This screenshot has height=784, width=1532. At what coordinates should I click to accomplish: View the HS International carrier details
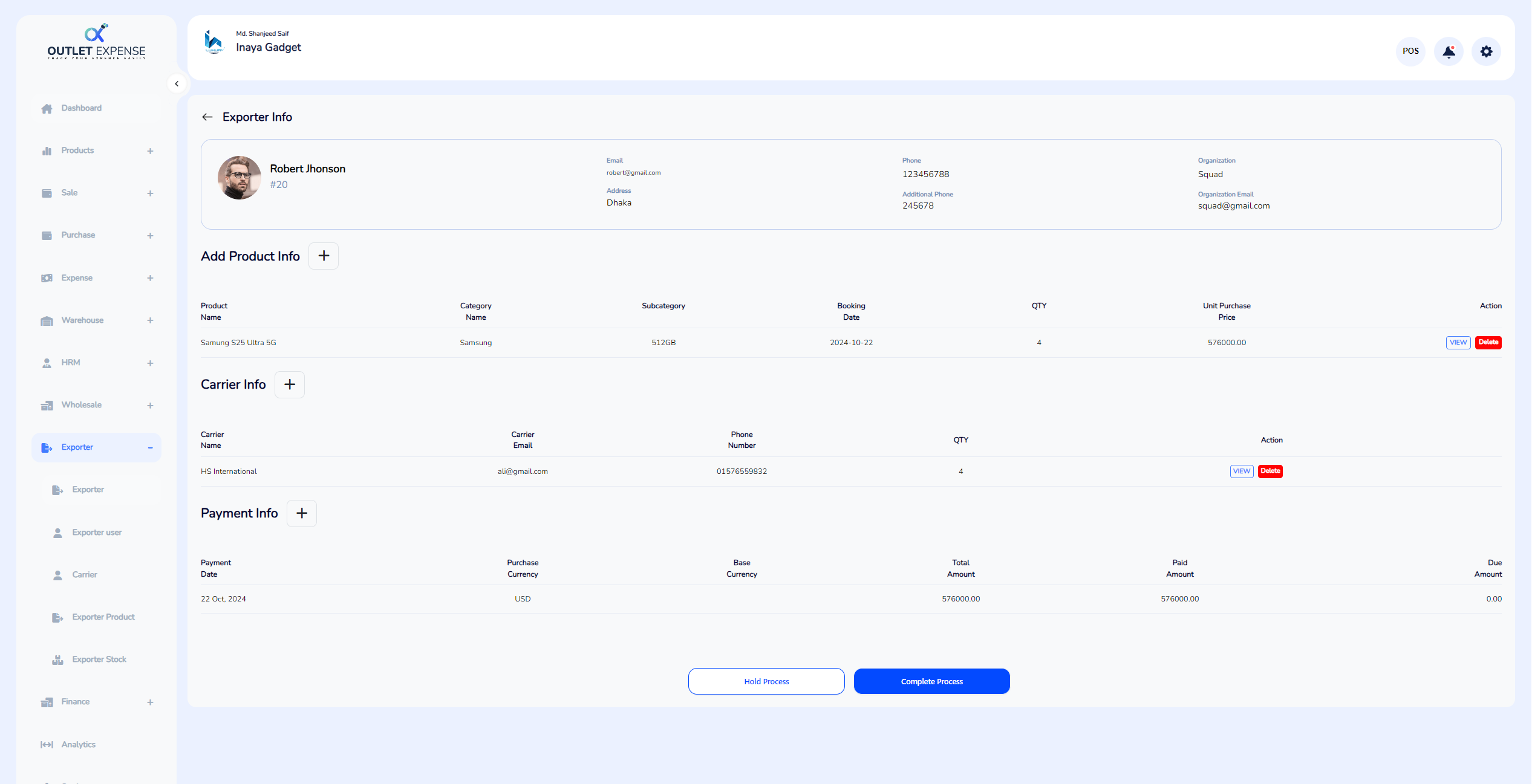click(x=1241, y=471)
